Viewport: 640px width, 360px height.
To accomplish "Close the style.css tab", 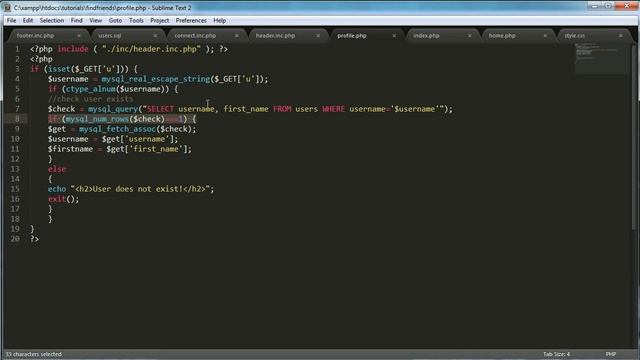I will [x=620, y=36].
